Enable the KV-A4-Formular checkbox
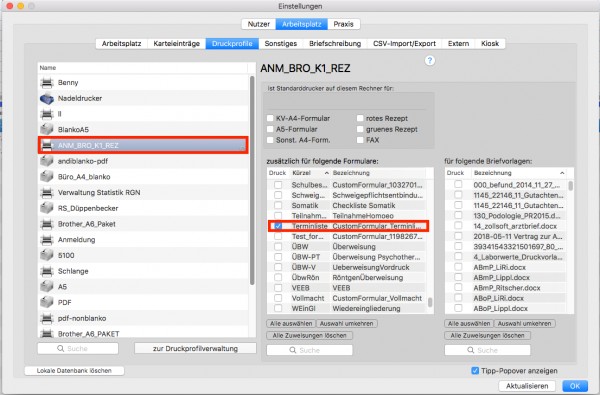 (x=270, y=118)
